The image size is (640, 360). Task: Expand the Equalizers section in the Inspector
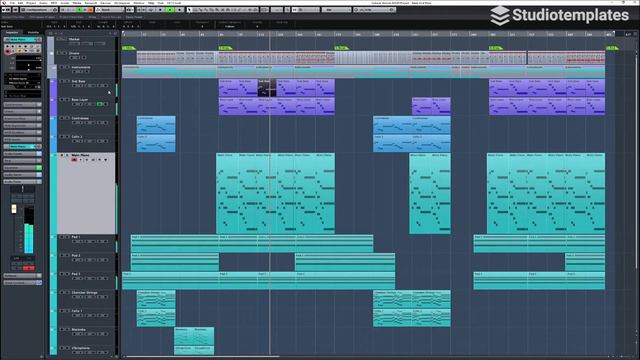point(22,167)
